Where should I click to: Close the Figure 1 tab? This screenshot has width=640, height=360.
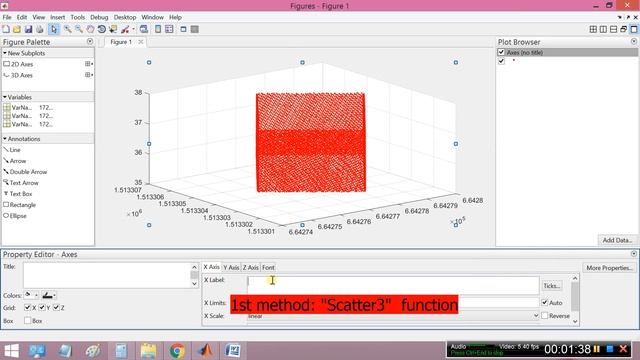(x=140, y=42)
